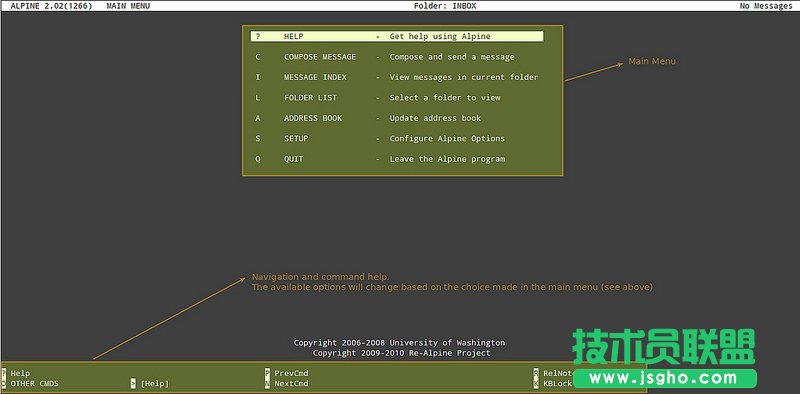Click the 'I' shortcut letter for Message Index
Image resolution: width=800 pixels, height=394 pixels.
point(258,77)
